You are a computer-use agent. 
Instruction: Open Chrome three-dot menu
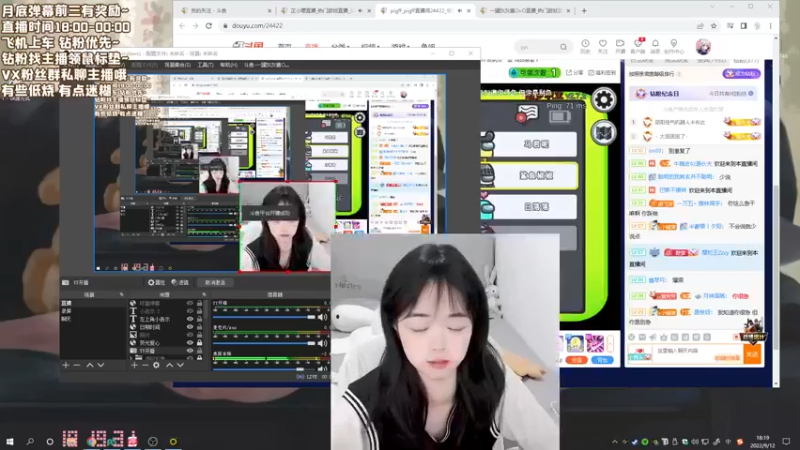pyautogui.click(x=770, y=26)
